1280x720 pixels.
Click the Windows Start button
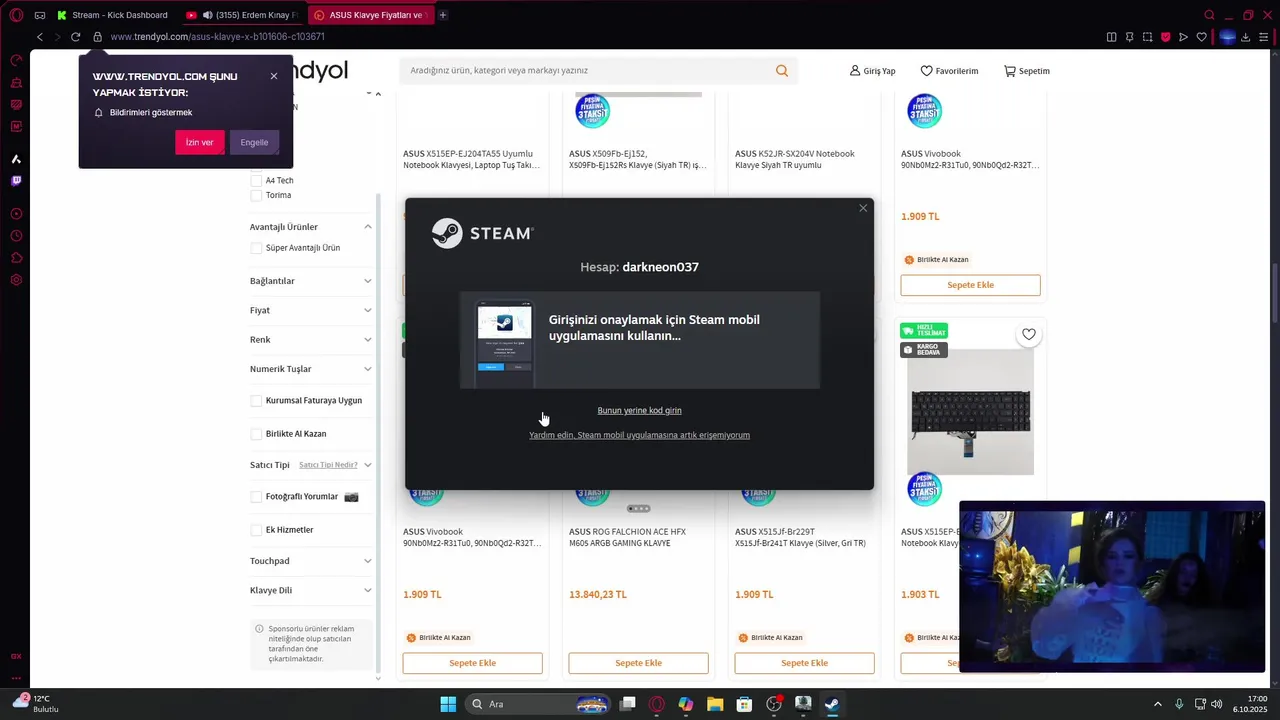pyautogui.click(x=448, y=704)
